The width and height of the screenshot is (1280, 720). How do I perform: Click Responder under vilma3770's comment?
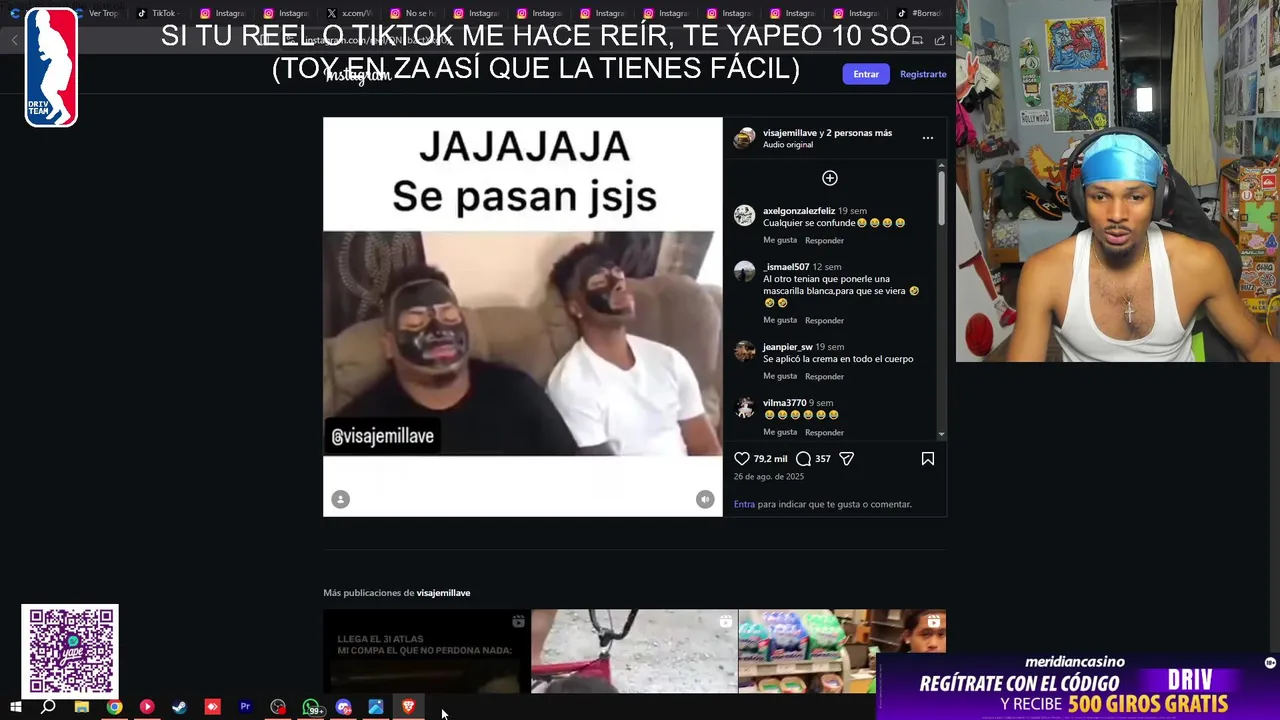tap(824, 432)
